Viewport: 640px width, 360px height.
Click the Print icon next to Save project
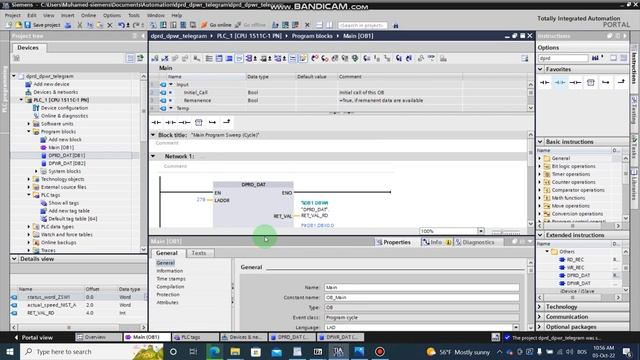coord(68,25)
